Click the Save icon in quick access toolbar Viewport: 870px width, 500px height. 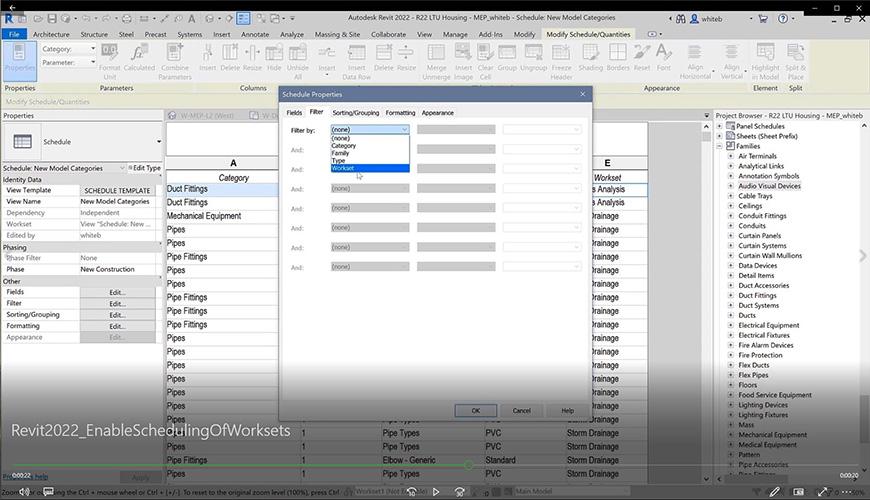coord(52,18)
